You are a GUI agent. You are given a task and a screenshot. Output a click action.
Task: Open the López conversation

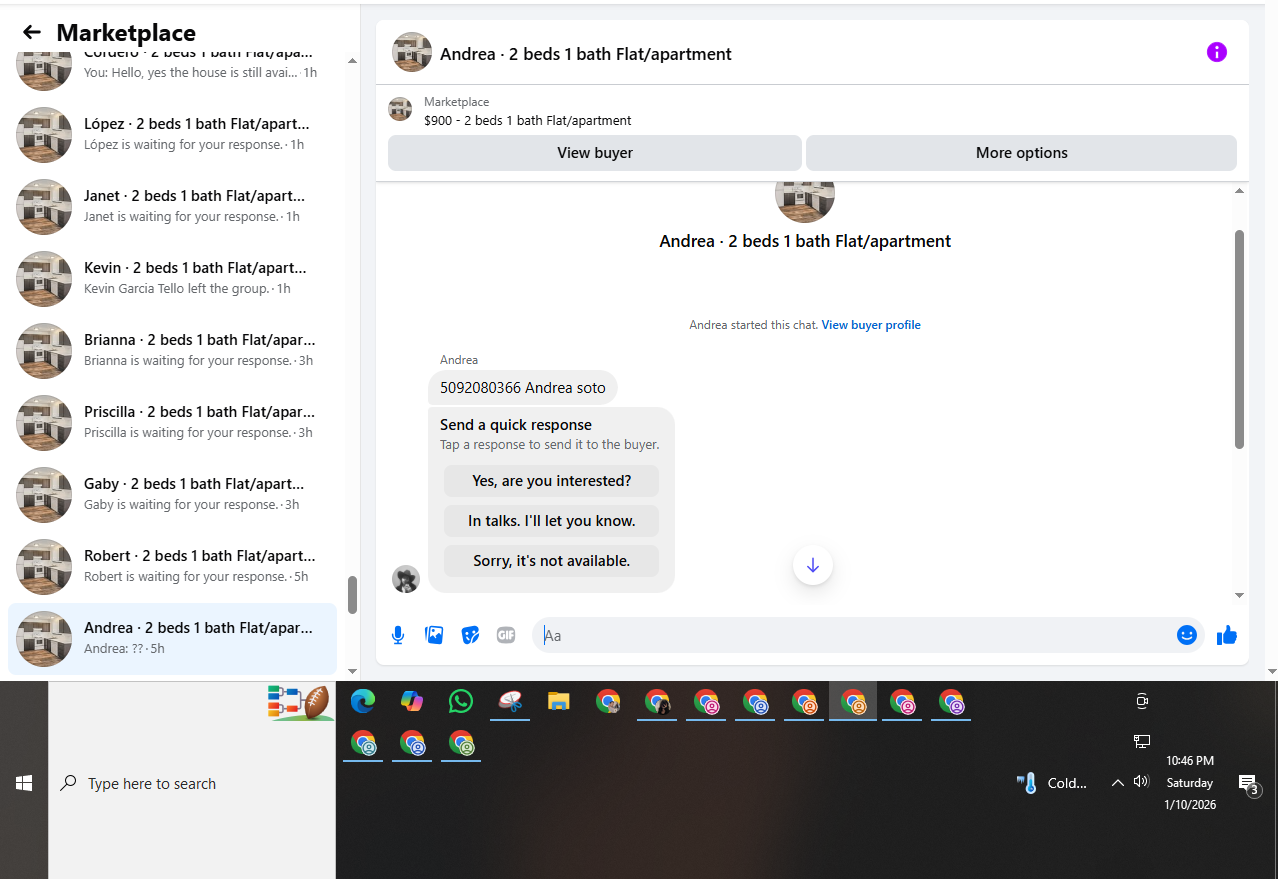pyautogui.click(x=172, y=134)
